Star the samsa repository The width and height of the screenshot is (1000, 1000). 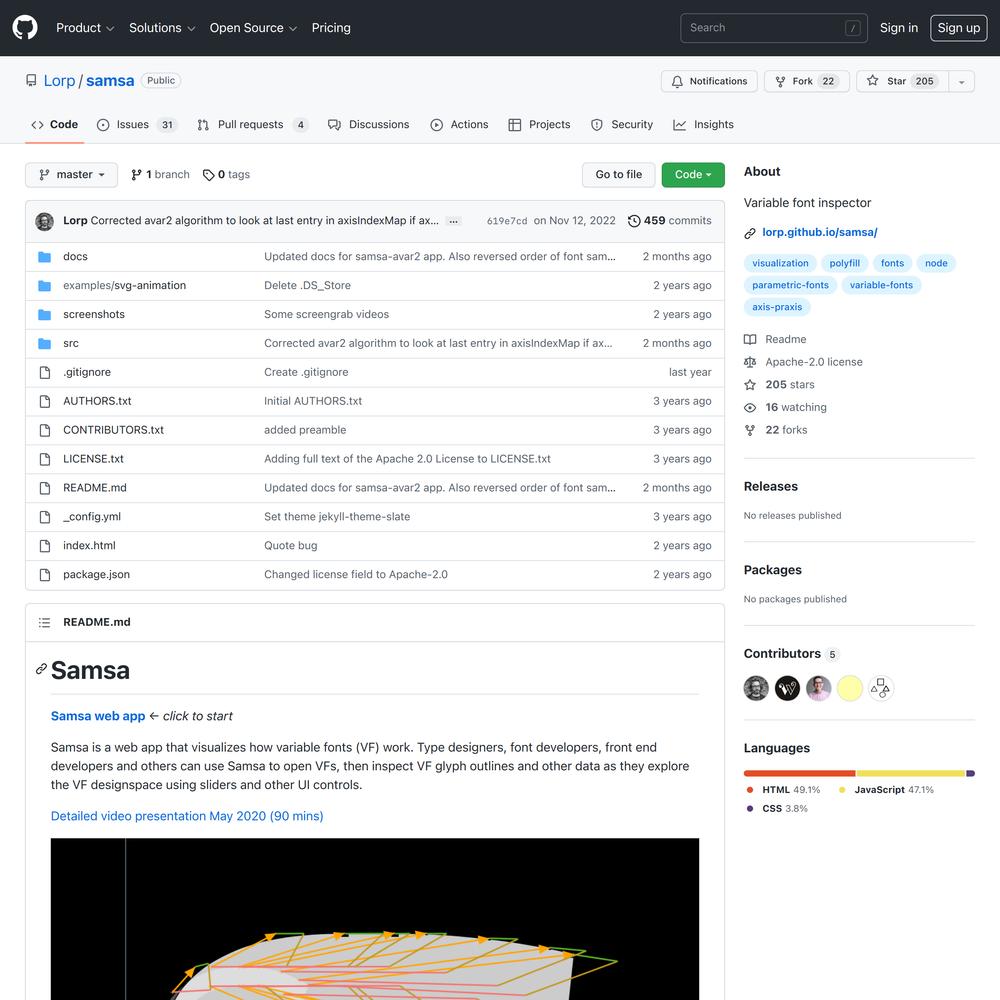(902, 81)
